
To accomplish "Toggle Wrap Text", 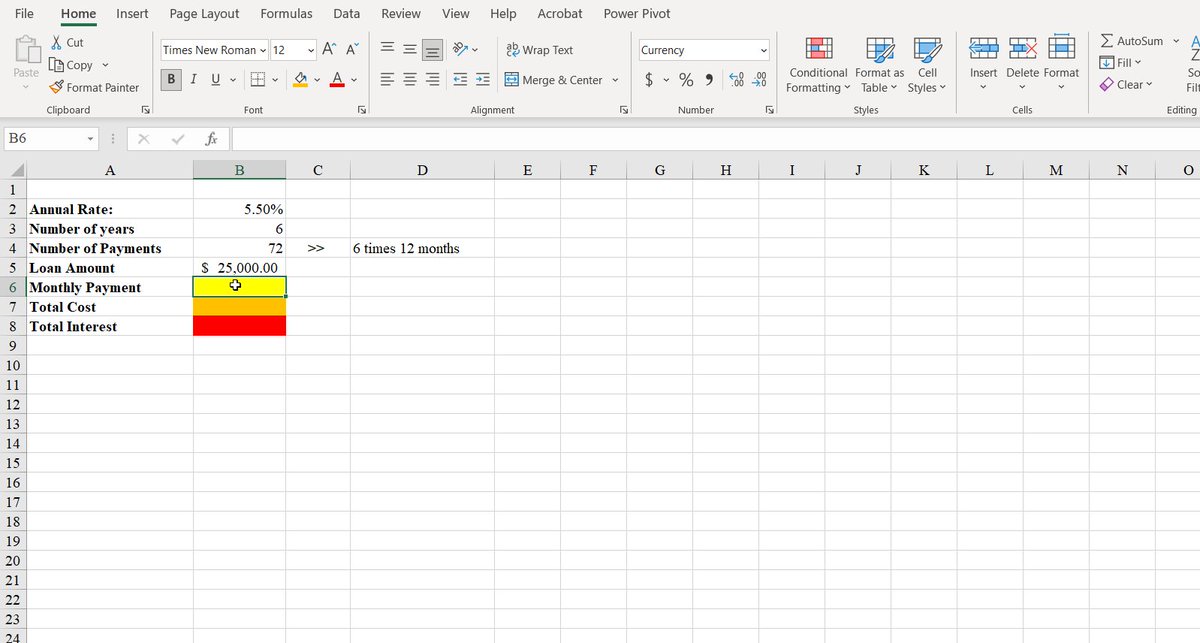I will [540, 50].
